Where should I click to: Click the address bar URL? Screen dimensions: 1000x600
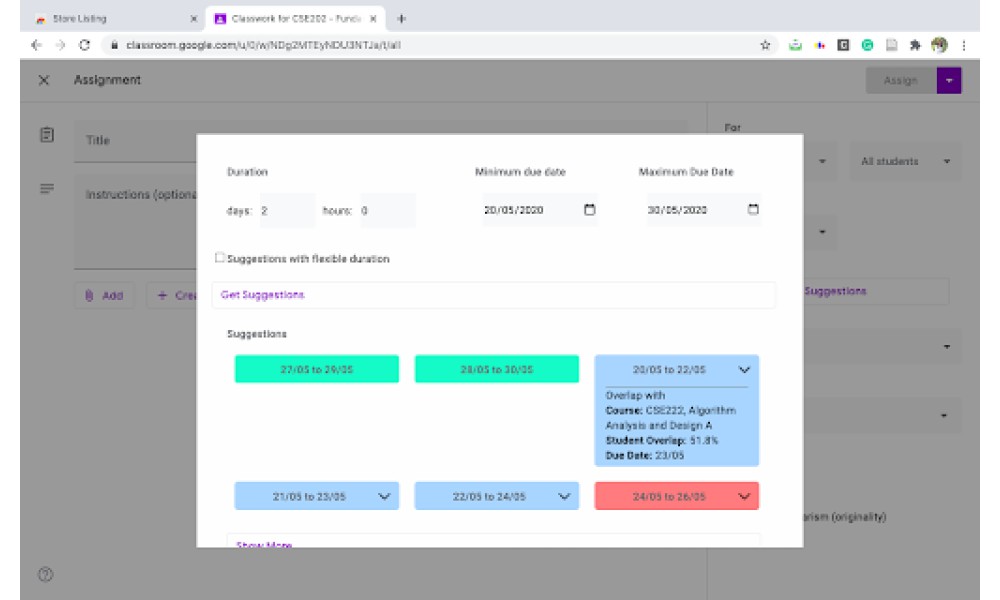click(x=263, y=45)
